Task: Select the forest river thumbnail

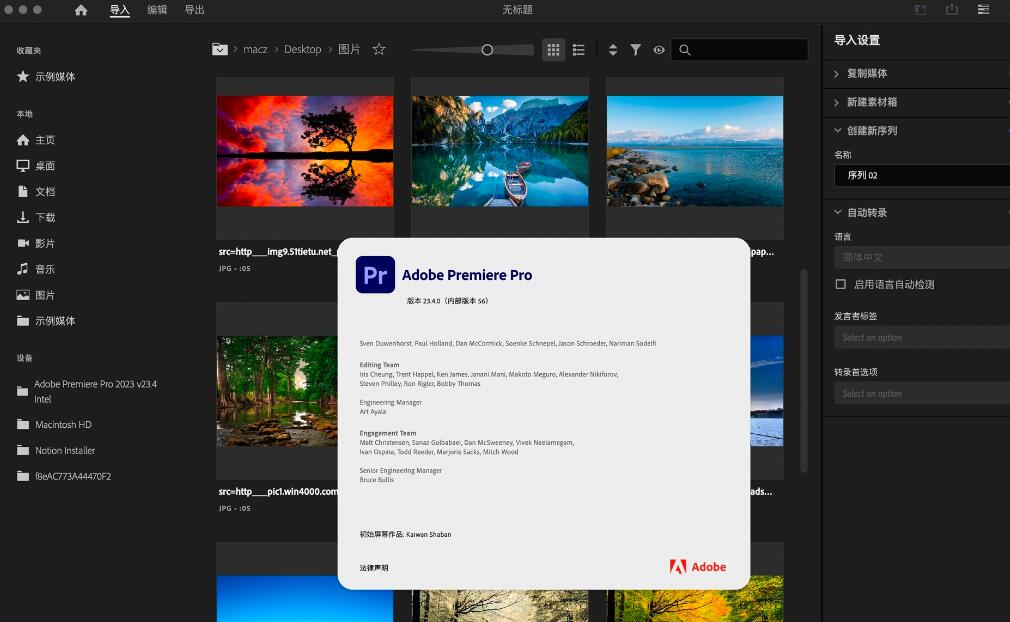Action: click(277, 391)
